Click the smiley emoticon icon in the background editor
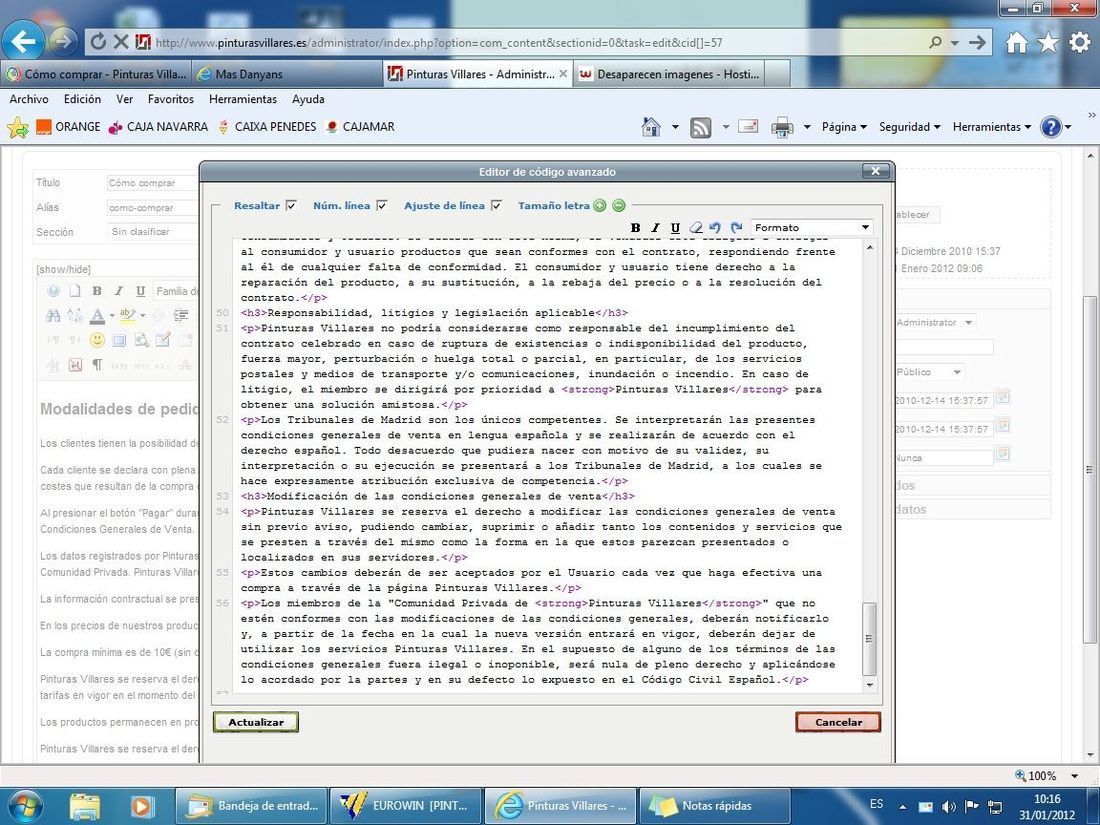 (x=97, y=340)
